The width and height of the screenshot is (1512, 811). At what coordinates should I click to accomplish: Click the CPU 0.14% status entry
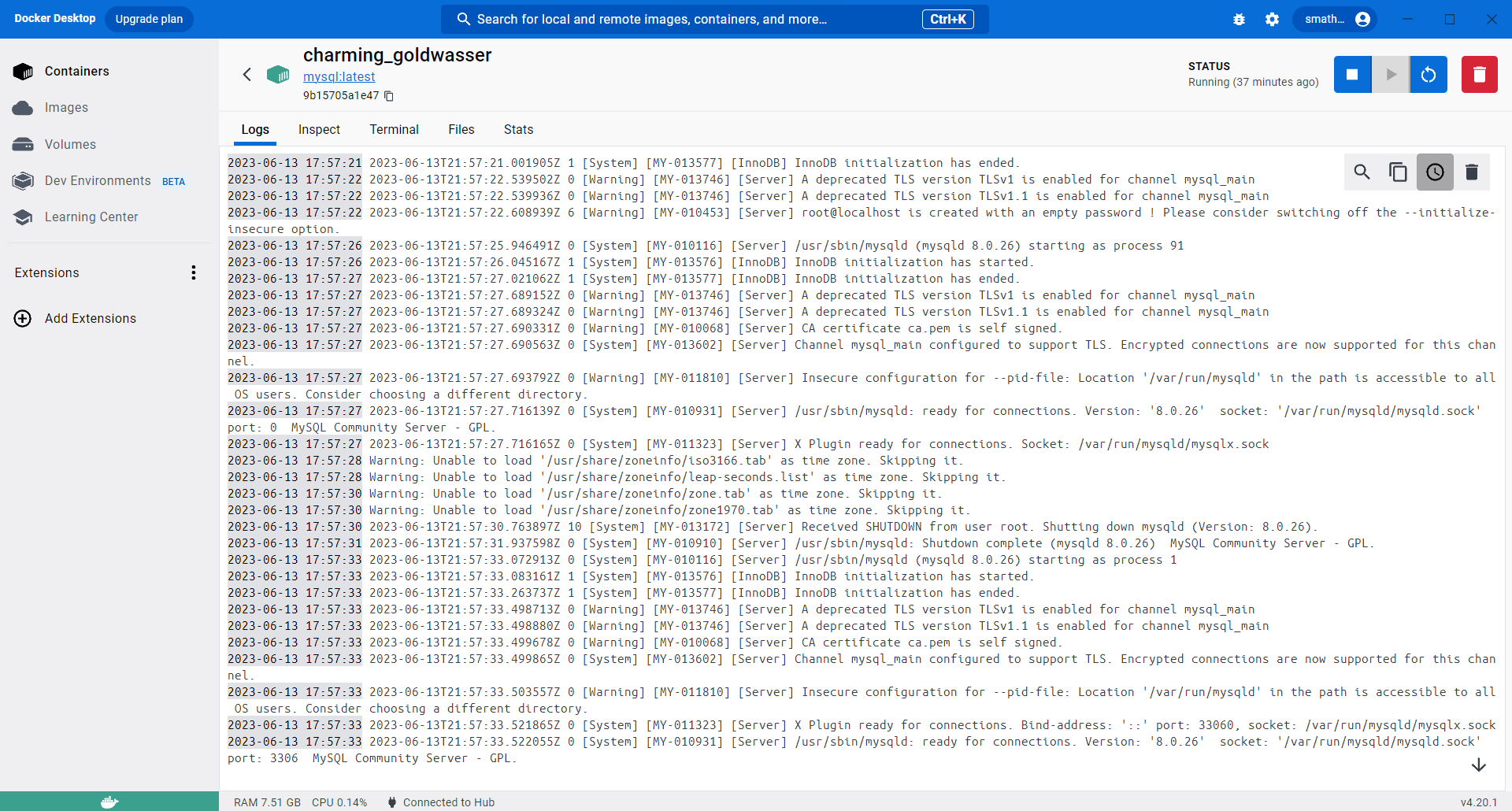pyautogui.click(x=339, y=802)
